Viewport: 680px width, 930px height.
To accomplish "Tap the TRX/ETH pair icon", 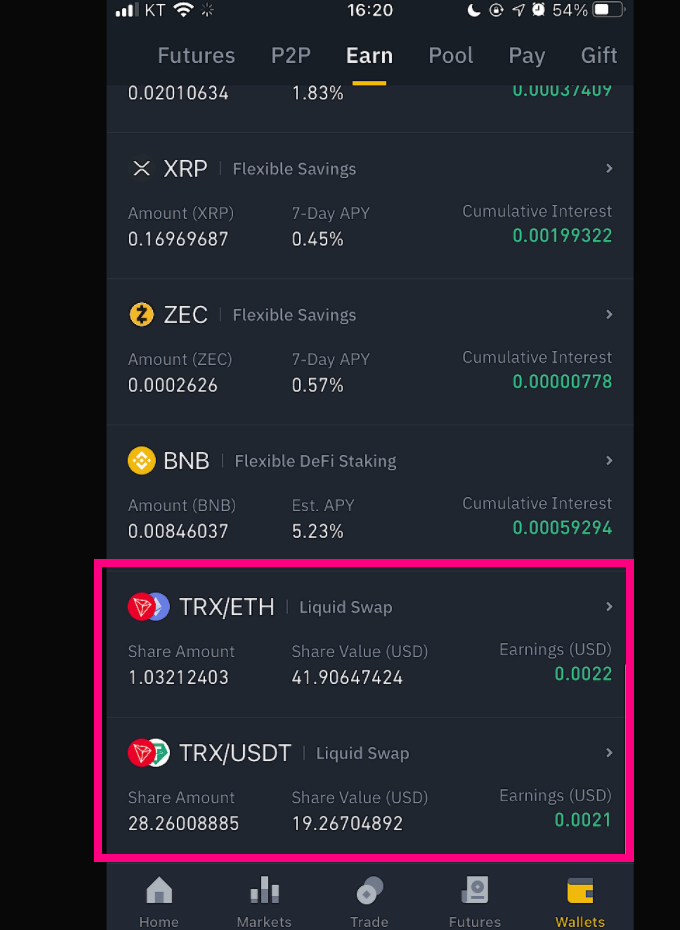I will coord(148,607).
